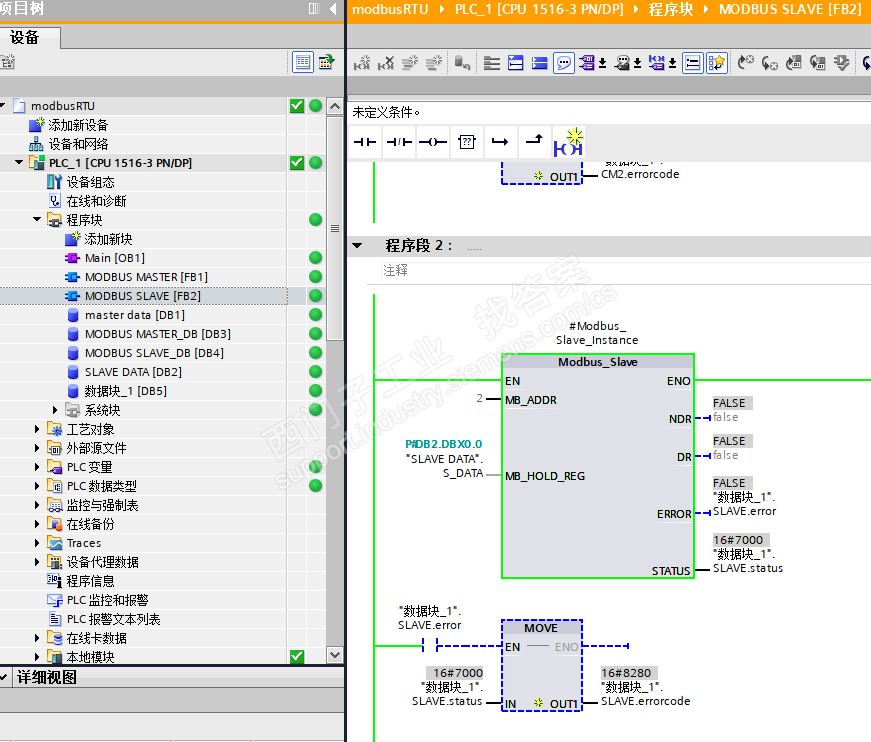Insert an output coil instruction
Image resolution: width=871 pixels, height=742 pixels.
tap(432, 142)
